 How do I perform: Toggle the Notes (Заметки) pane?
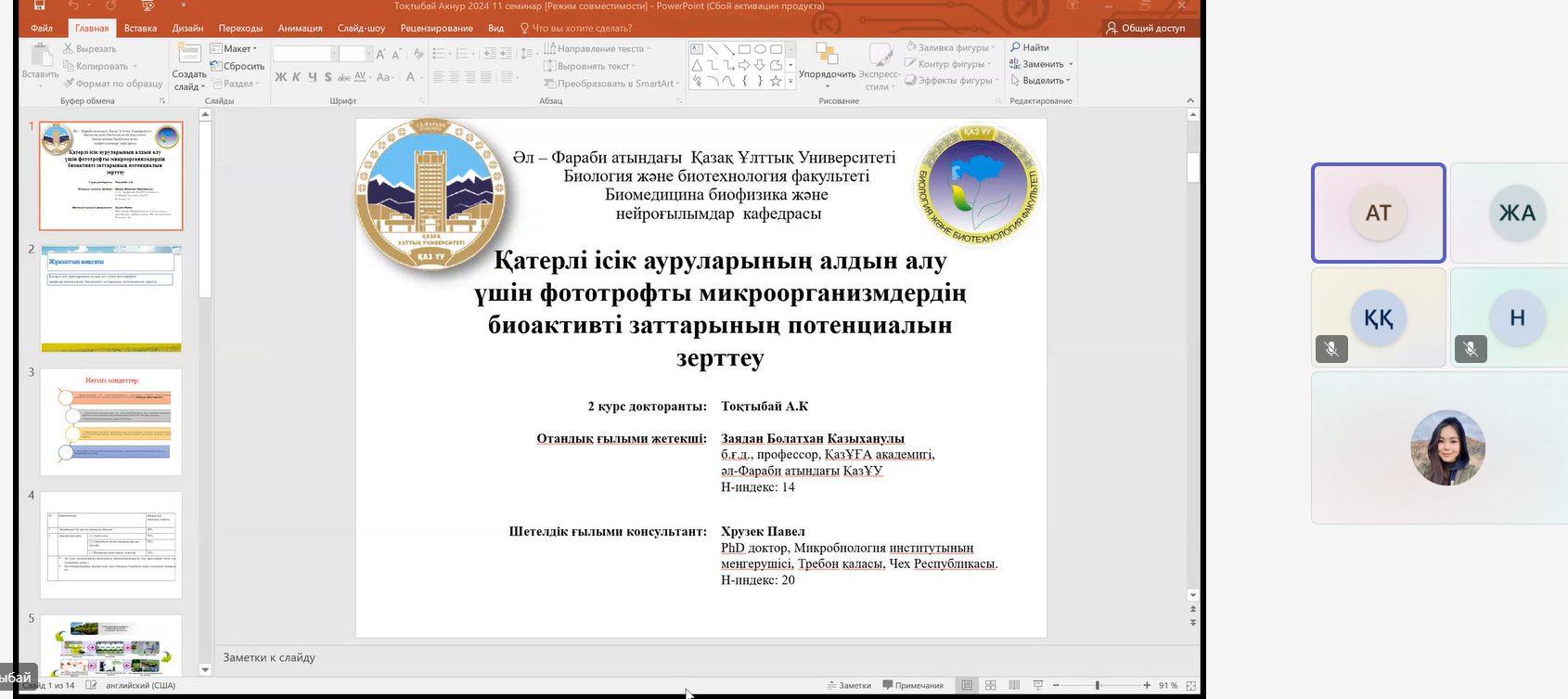(x=849, y=685)
